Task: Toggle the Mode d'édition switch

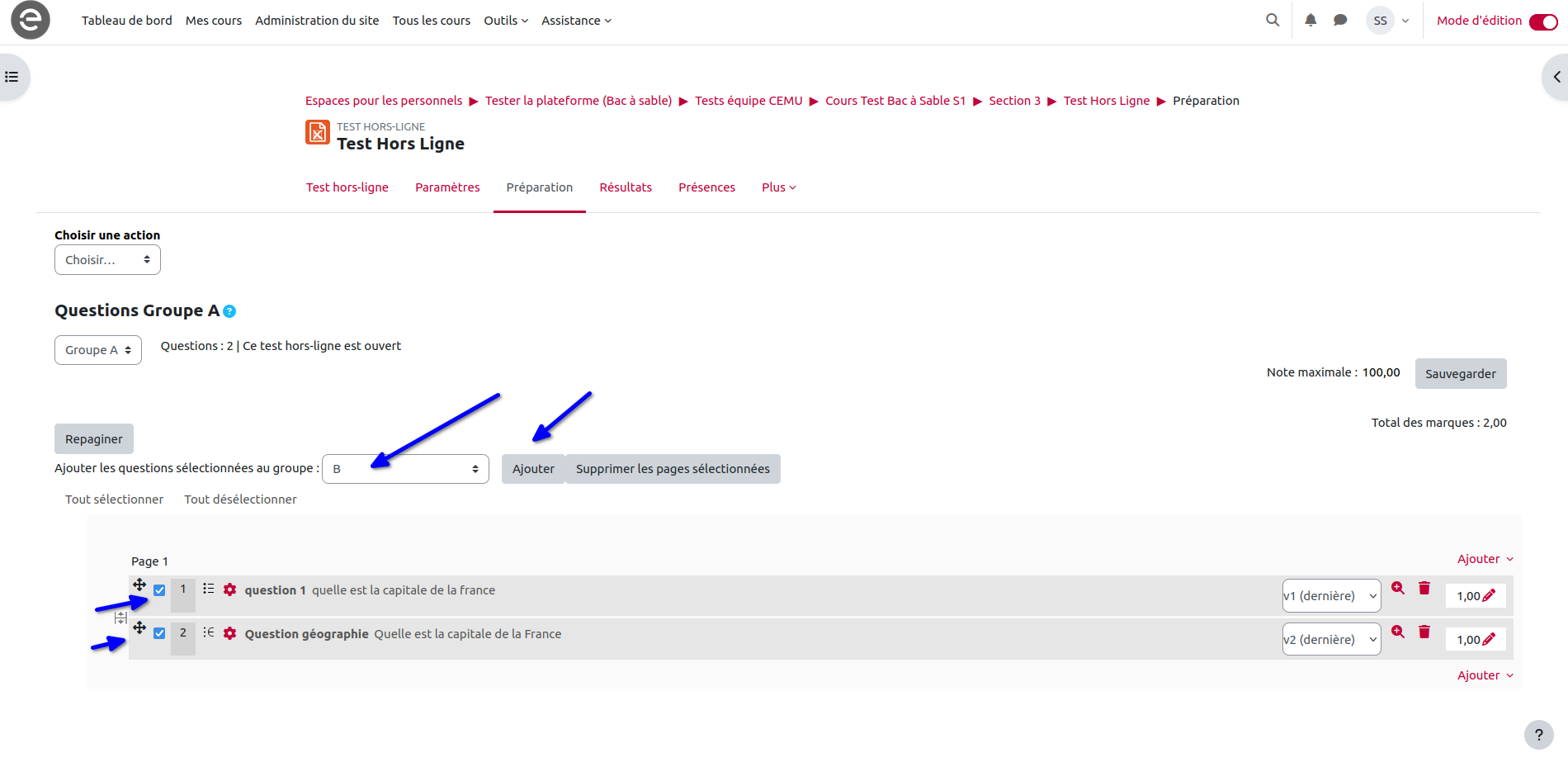Action: [1542, 21]
